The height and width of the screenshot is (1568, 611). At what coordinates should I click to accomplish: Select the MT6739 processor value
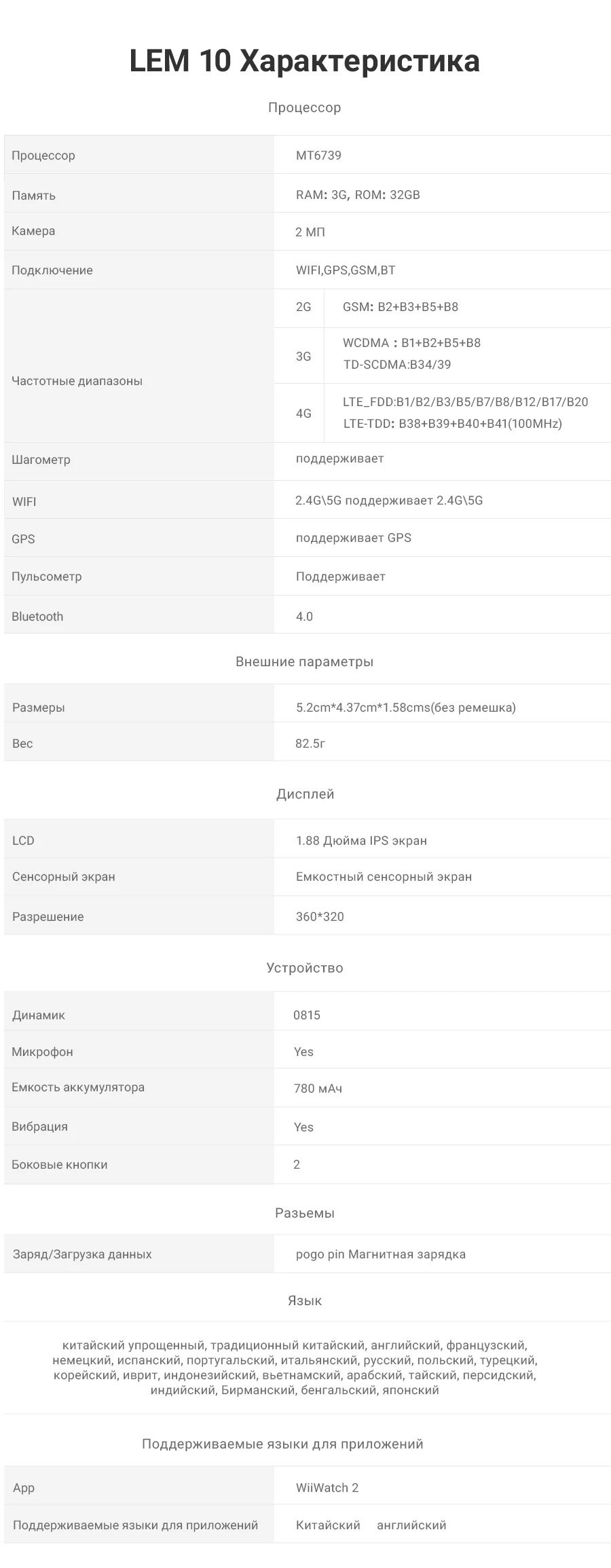coord(318,156)
